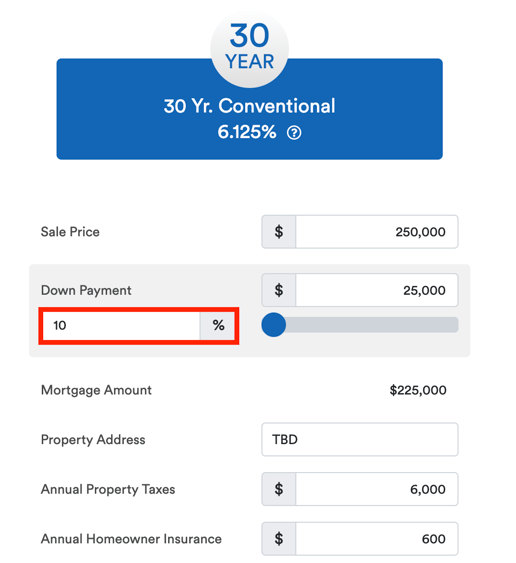516x563 pixels.
Task: Click the dollar sign beside Annual Homeowner Insurance
Action: (x=279, y=539)
